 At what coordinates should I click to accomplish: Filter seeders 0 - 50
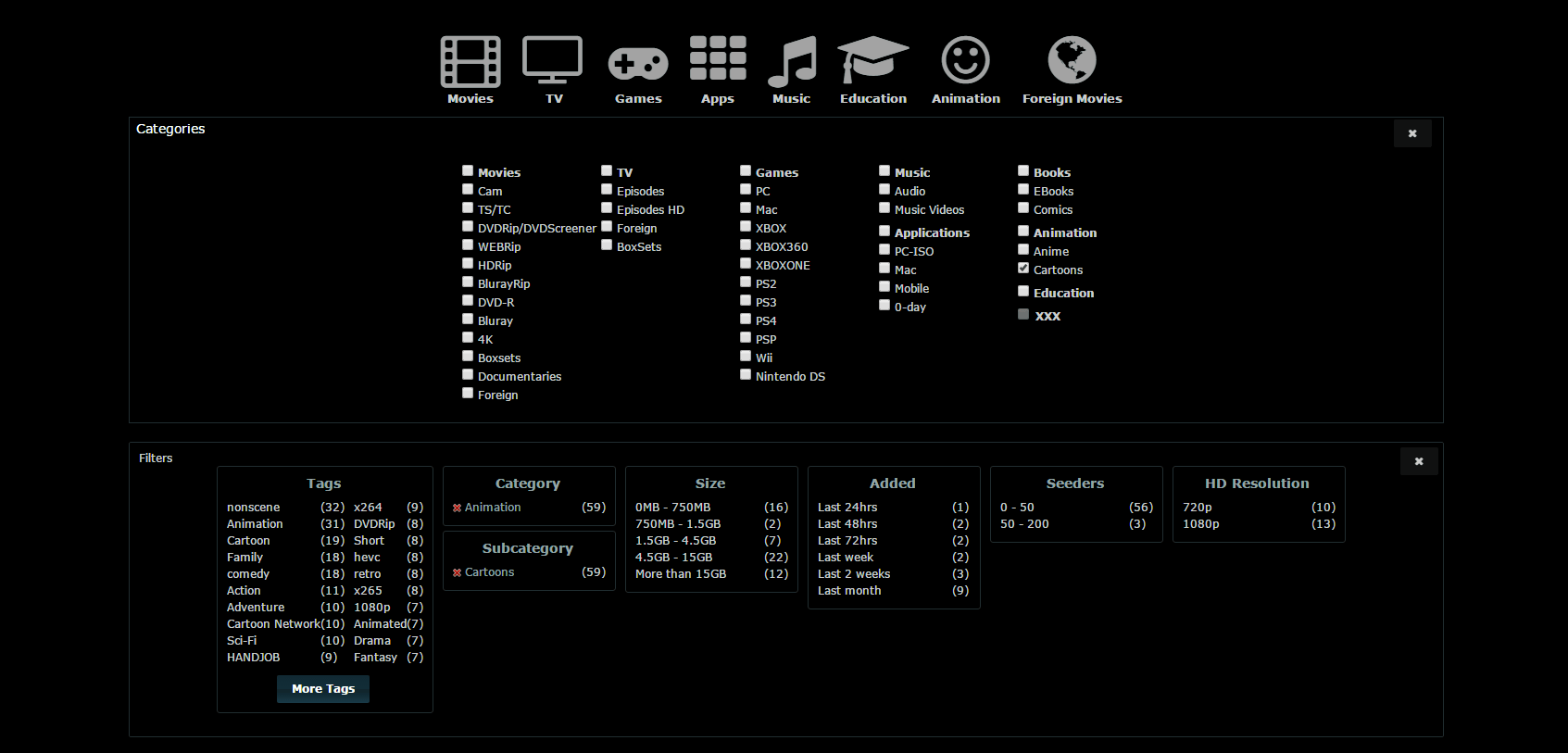tap(1017, 508)
